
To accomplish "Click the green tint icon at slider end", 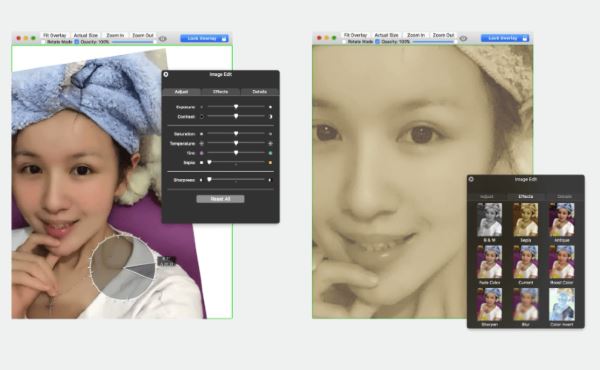I will pyautogui.click(x=270, y=153).
